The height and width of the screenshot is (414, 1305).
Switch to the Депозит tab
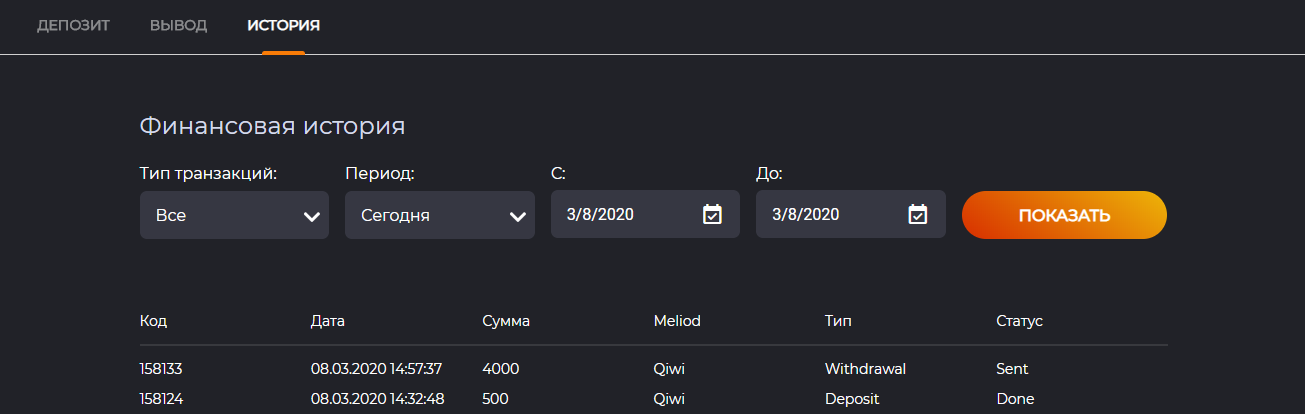coord(73,25)
